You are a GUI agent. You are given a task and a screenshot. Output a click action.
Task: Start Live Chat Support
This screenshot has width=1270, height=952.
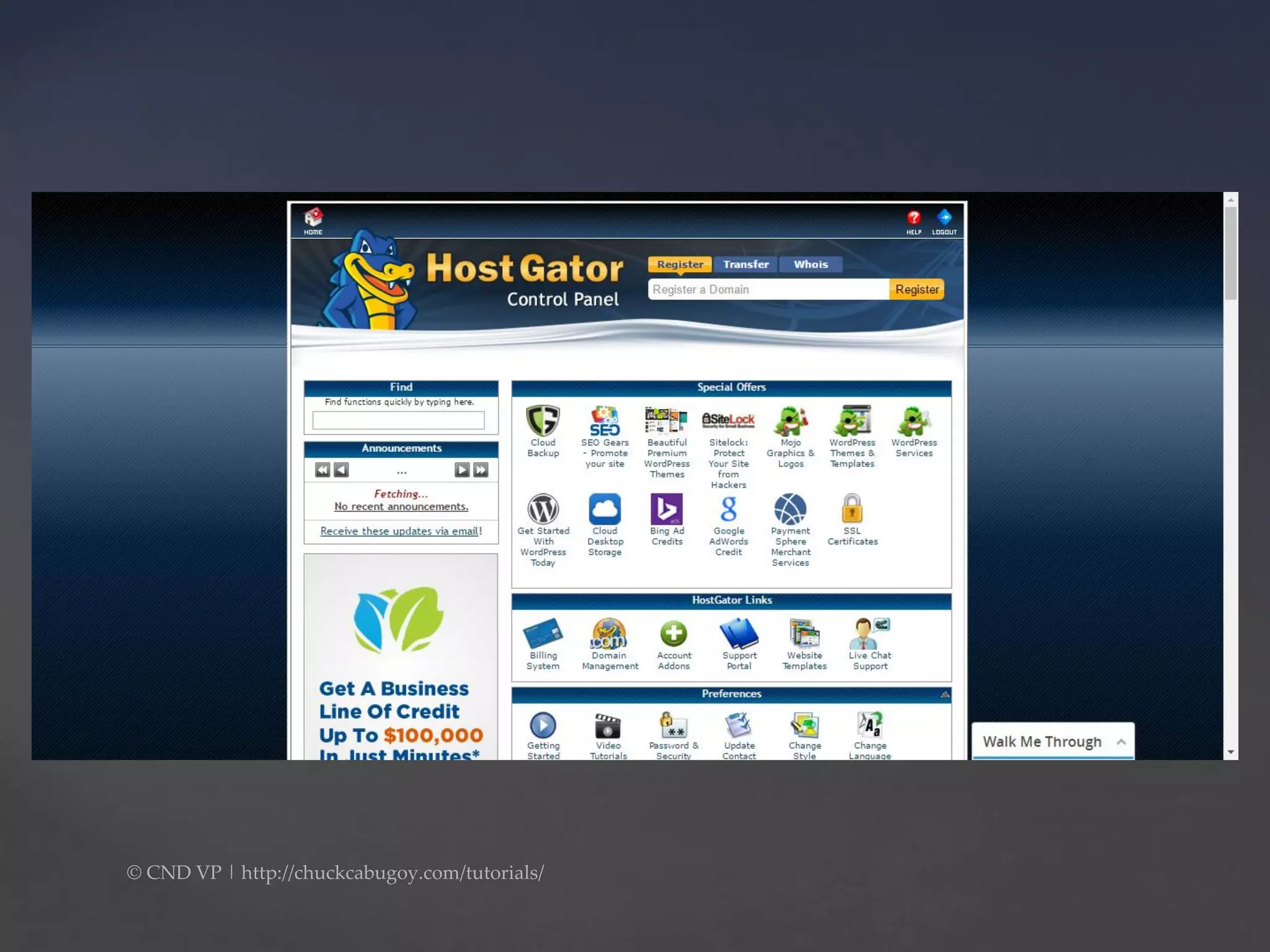tap(870, 645)
